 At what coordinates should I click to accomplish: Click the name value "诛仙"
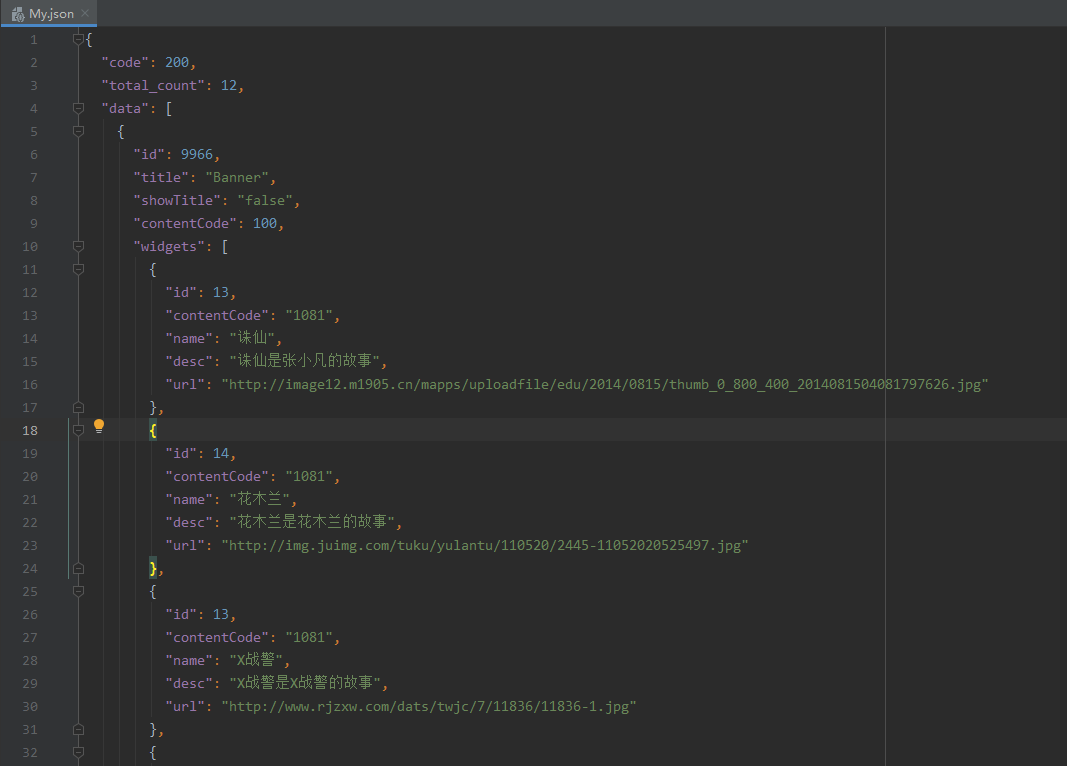click(252, 338)
